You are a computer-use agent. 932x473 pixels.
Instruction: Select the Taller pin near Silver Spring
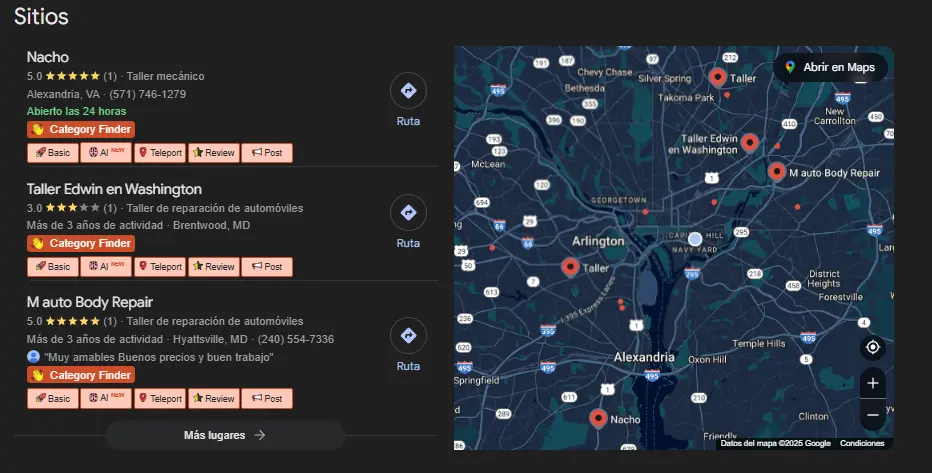tap(717, 77)
